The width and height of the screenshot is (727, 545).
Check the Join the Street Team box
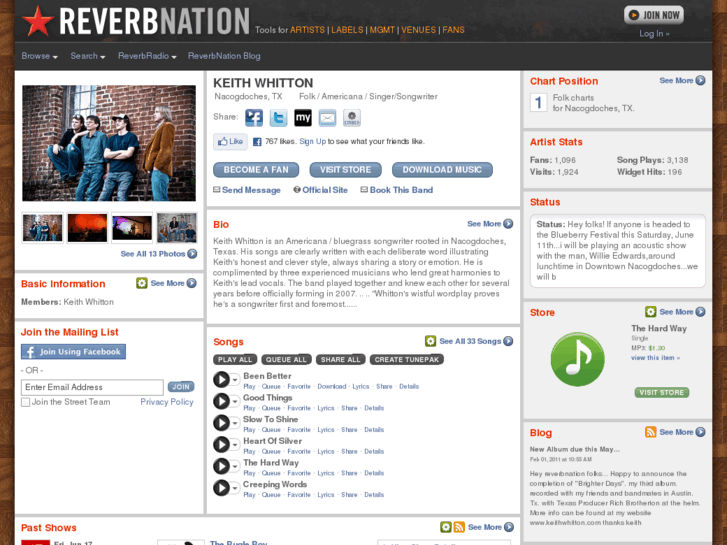point(26,402)
